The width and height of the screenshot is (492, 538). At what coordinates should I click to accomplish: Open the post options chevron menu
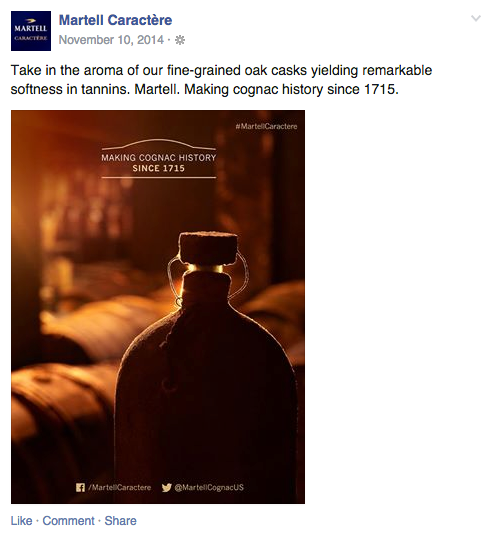(x=476, y=18)
